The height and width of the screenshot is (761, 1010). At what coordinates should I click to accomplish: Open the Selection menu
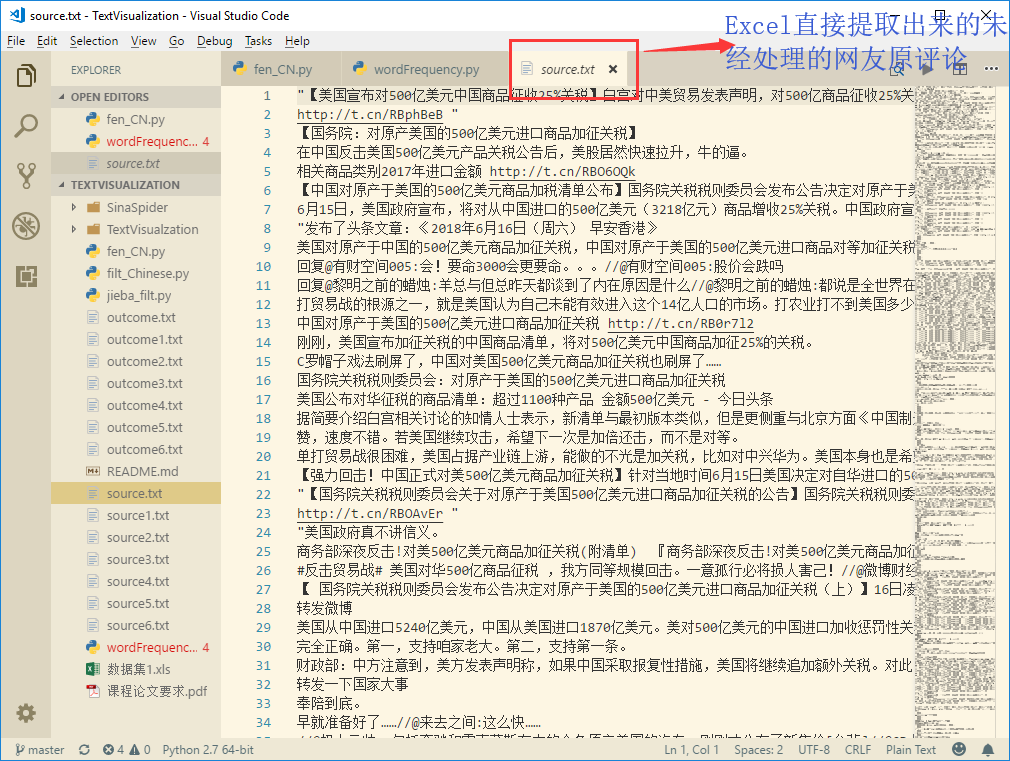(94, 41)
